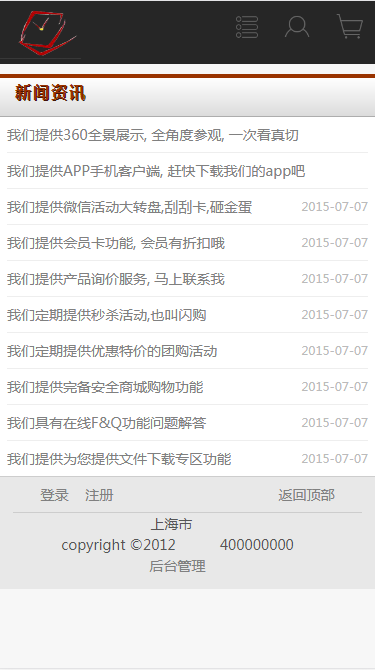Click the 新闻资讯 section heading

[50, 93]
